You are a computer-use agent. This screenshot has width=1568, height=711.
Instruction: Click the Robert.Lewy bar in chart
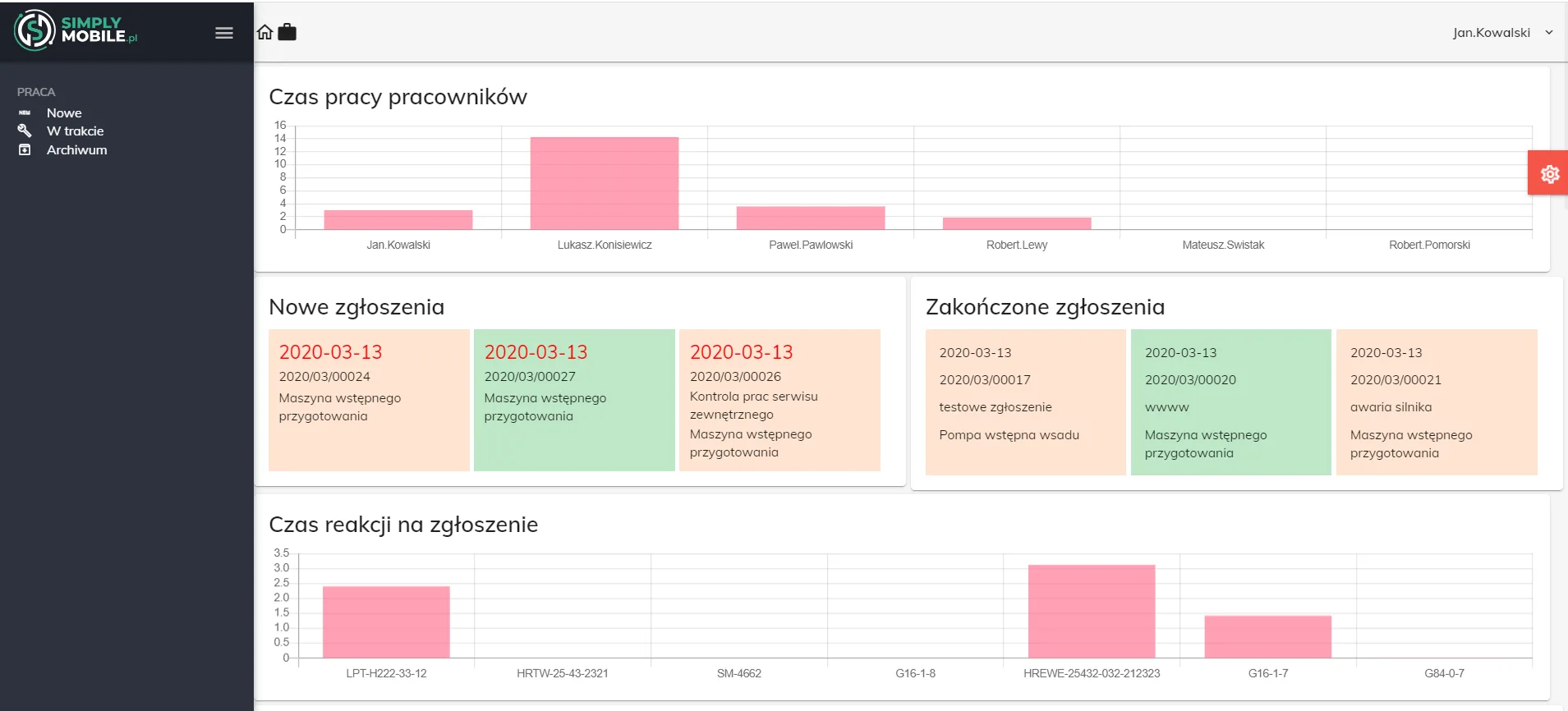click(x=1017, y=223)
